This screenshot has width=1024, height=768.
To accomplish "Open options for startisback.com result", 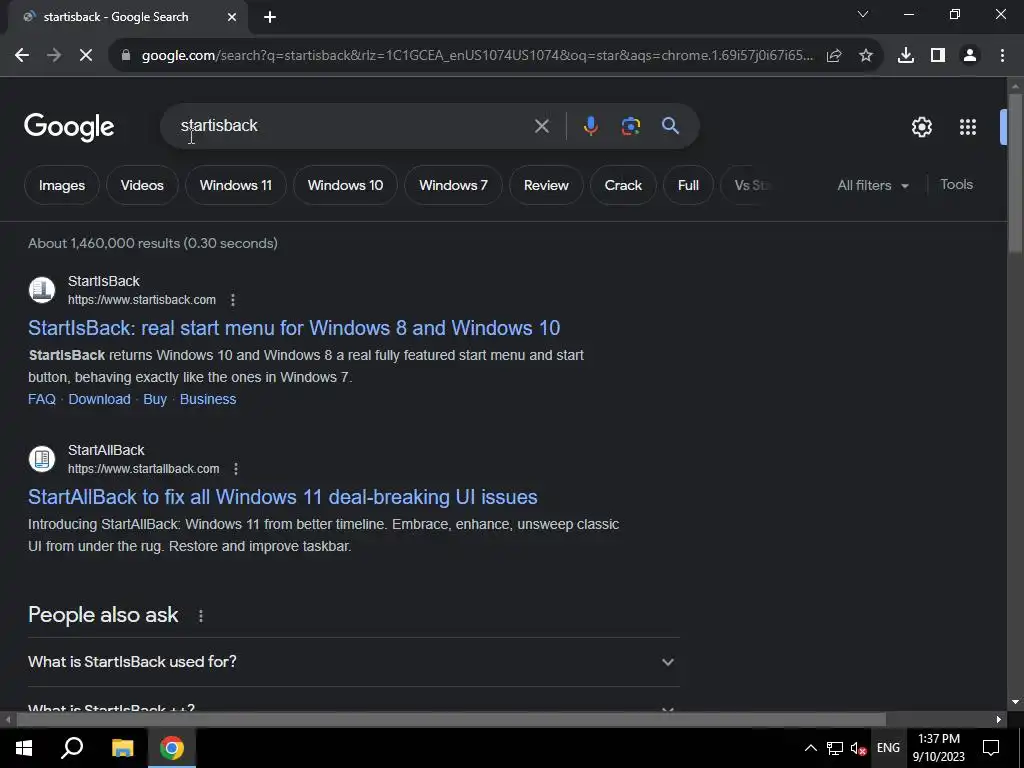I will pyautogui.click(x=232, y=300).
